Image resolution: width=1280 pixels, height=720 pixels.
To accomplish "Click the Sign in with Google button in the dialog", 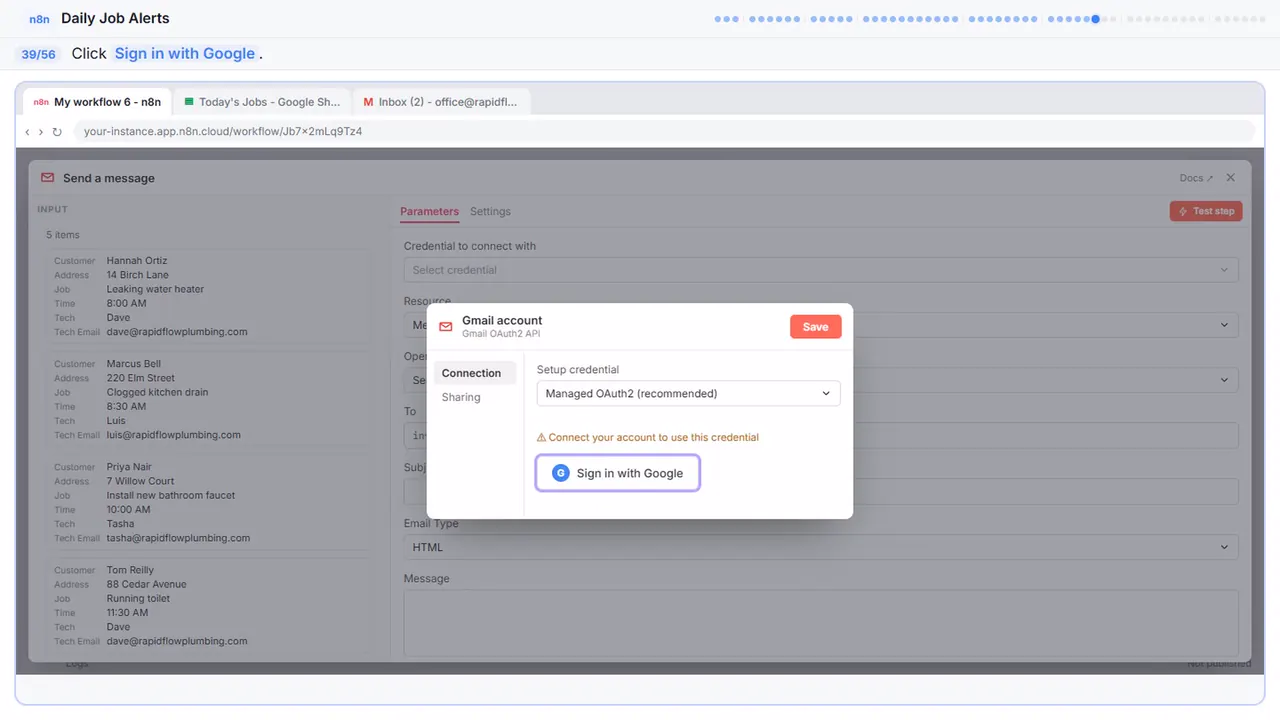I will click(617, 473).
